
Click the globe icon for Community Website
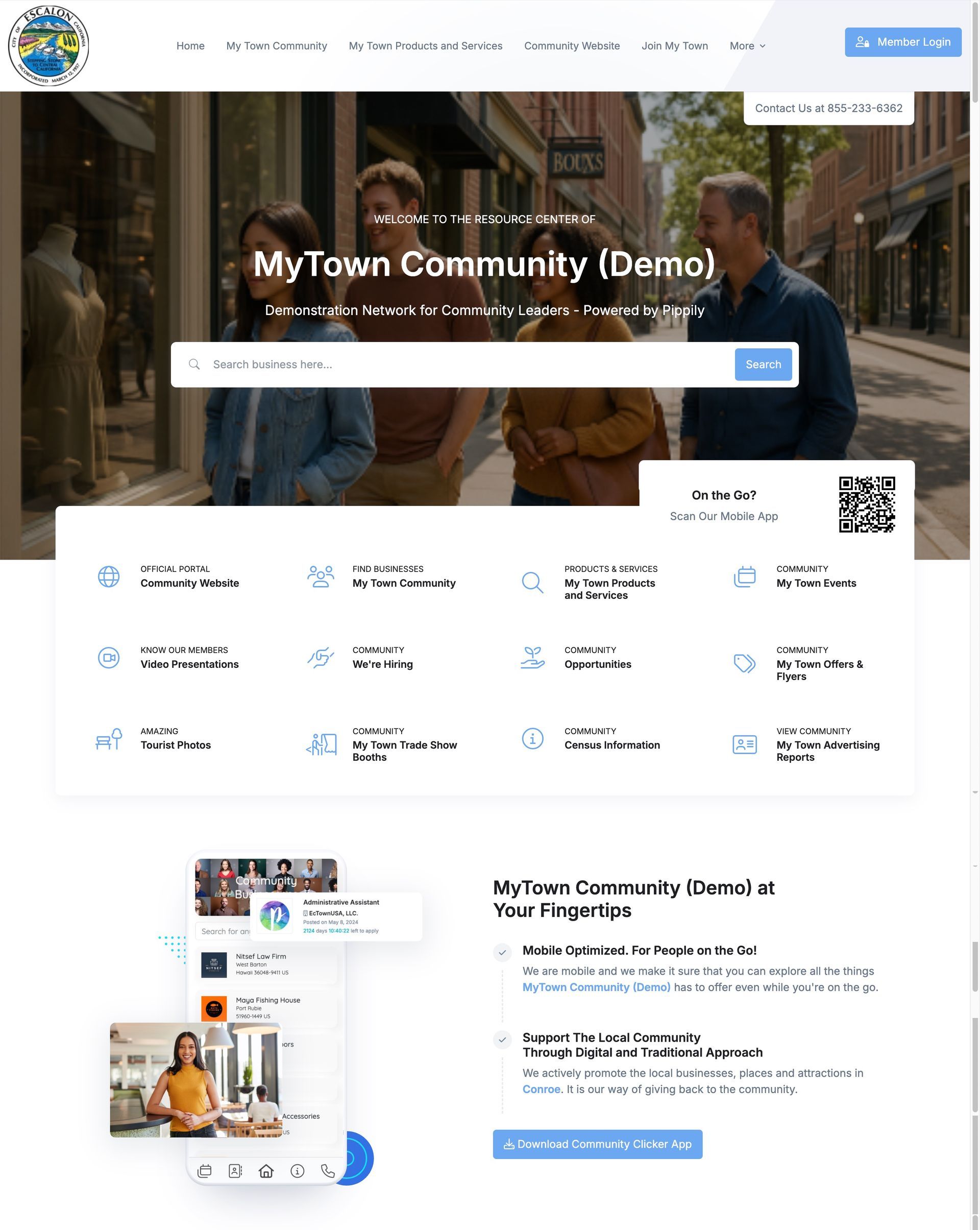pyautogui.click(x=108, y=576)
